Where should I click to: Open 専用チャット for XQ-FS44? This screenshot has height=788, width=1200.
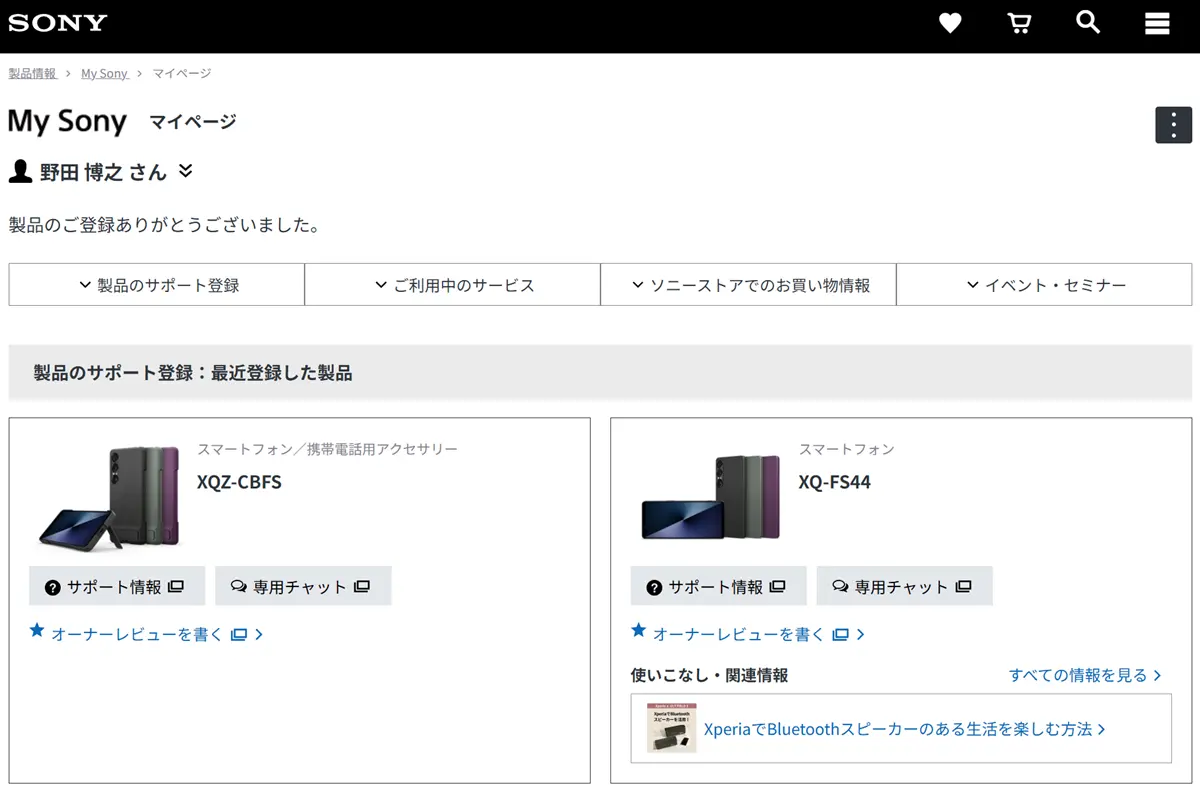[904, 586]
